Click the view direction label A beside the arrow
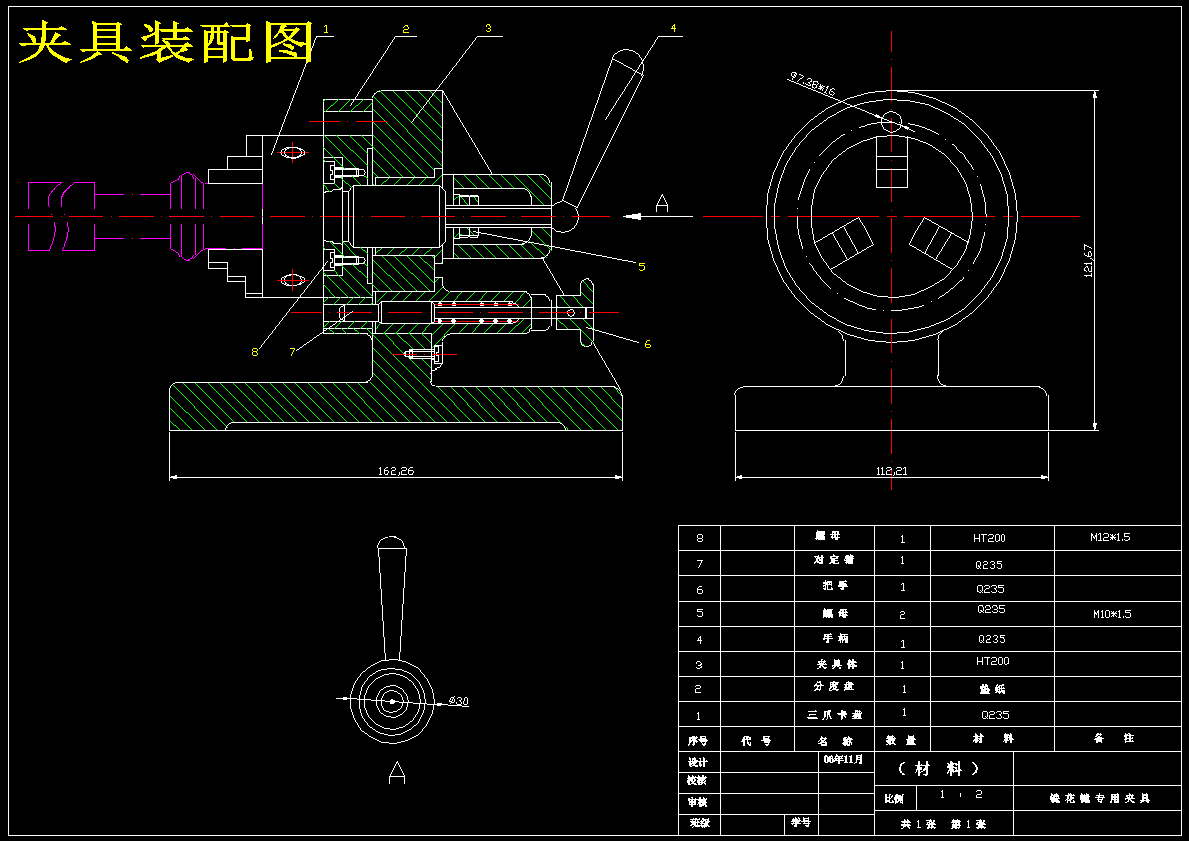This screenshot has width=1189, height=841. pyautogui.click(x=661, y=203)
